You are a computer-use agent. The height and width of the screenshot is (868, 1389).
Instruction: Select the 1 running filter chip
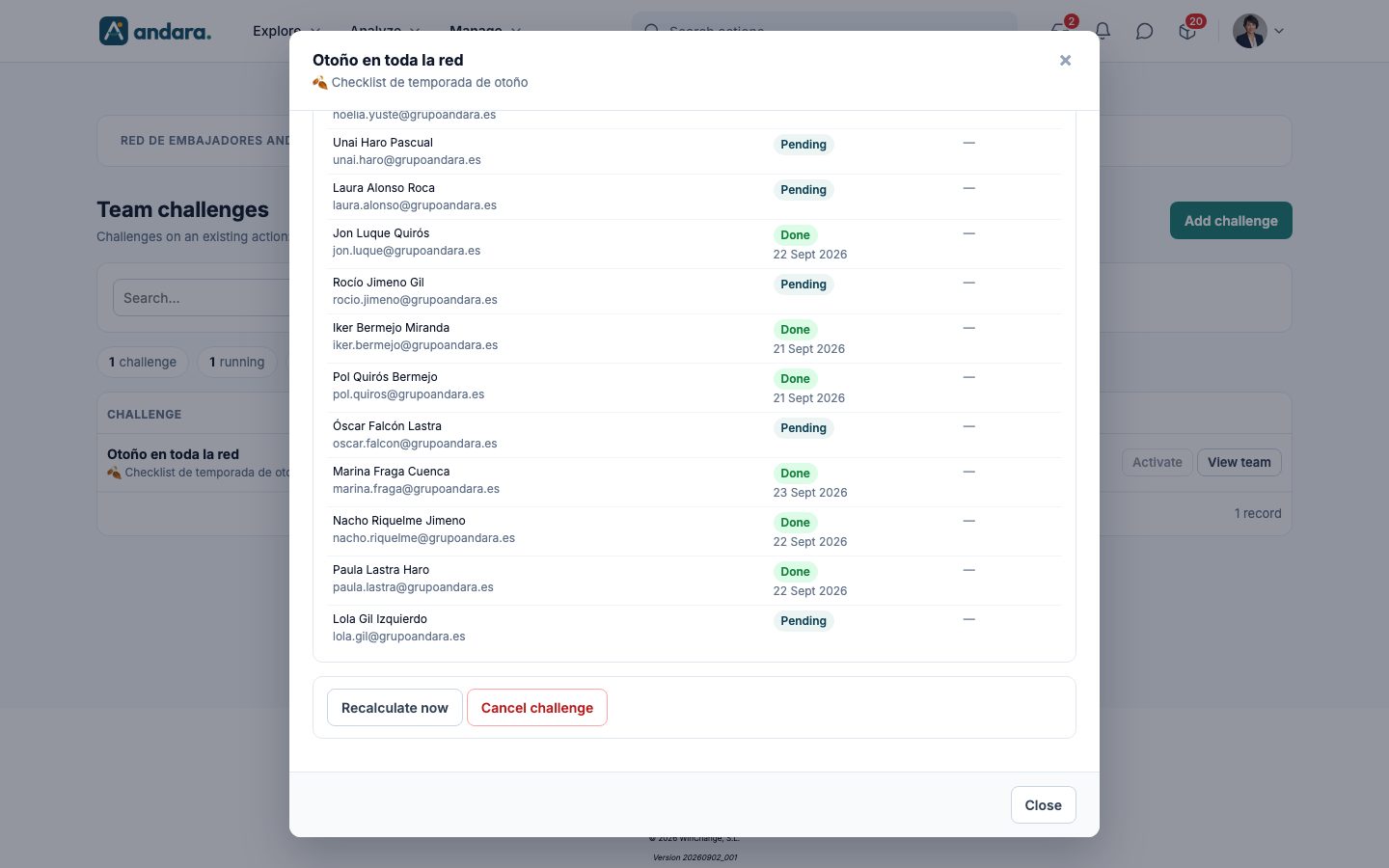pyautogui.click(x=237, y=363)
